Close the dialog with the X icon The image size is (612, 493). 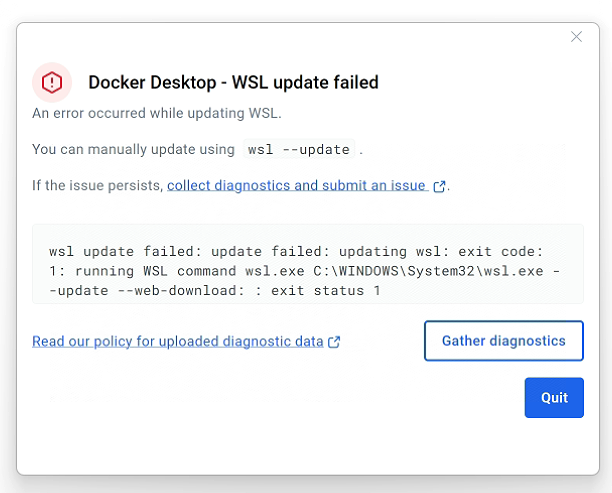[576, 37]
